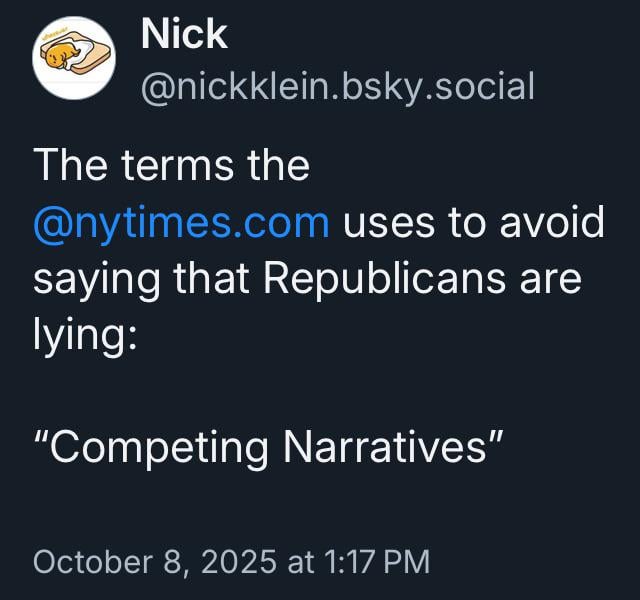Click the display name Nick
Image resolution: width=640 pixels, height=600 pixels.
pos(184,36)
